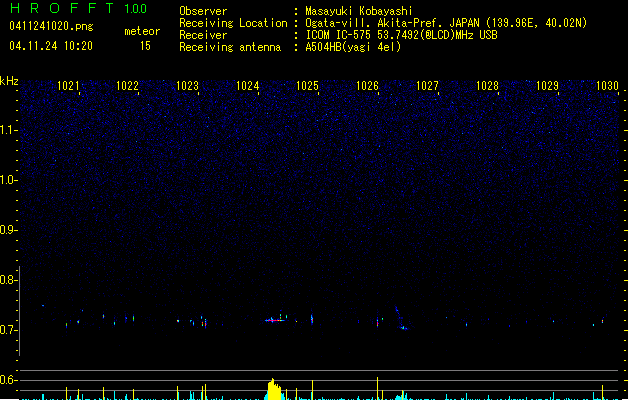Click the 1024 time axis marker

point(248,86)
